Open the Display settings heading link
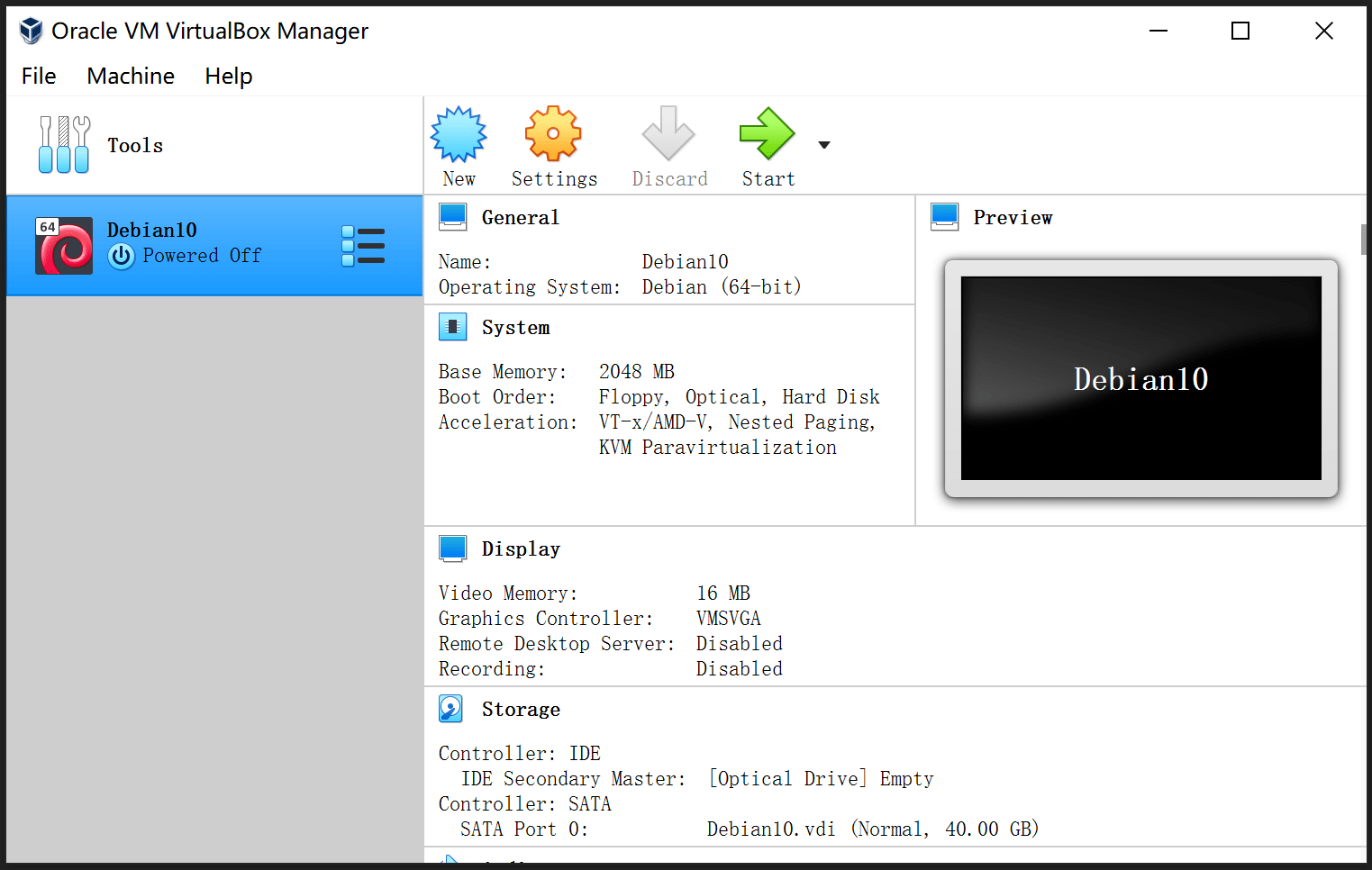Image resolution: width=1372 pixels, height=870 pixels. point(521,549)
